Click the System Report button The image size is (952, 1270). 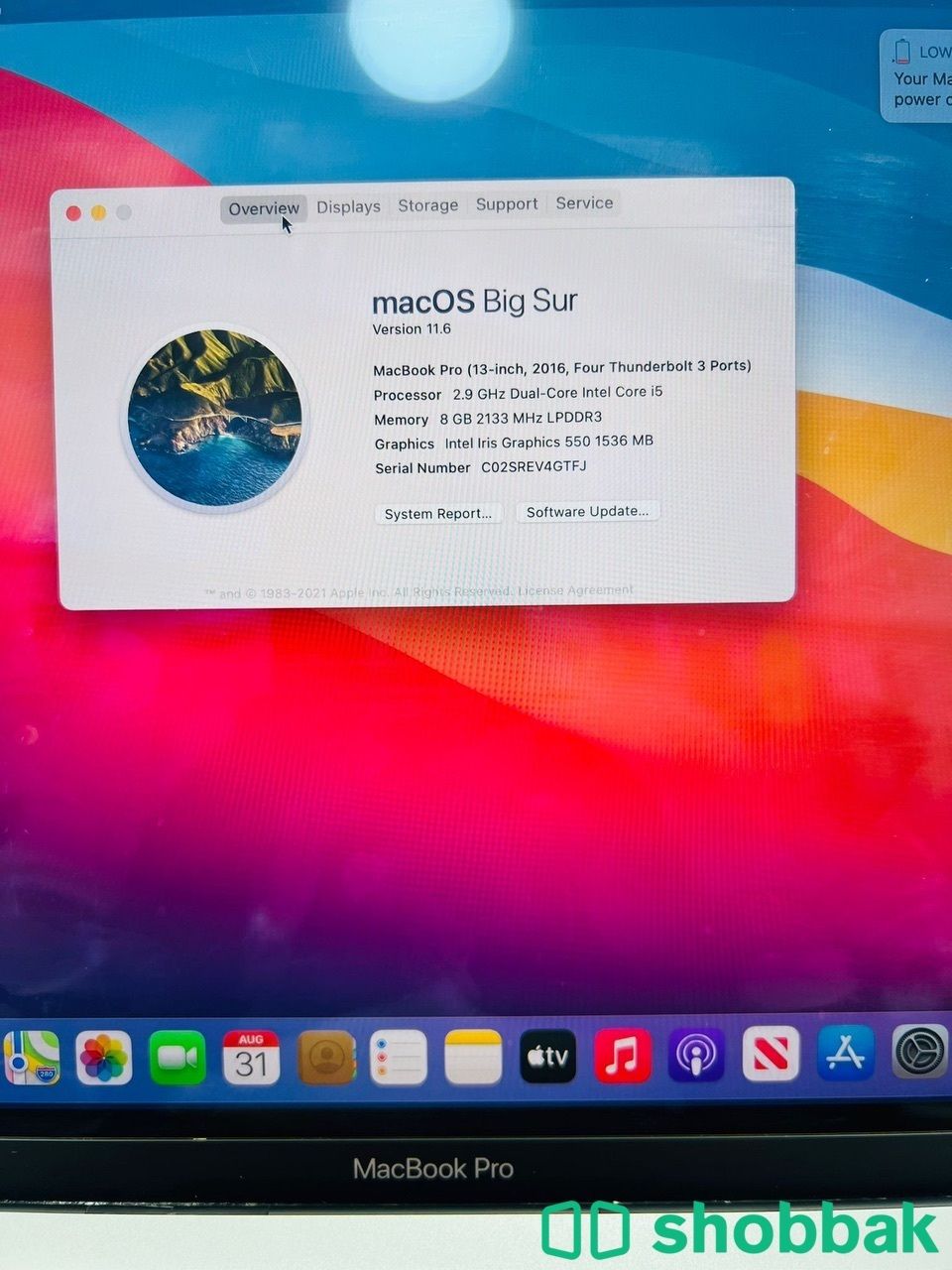click(438, 513)
